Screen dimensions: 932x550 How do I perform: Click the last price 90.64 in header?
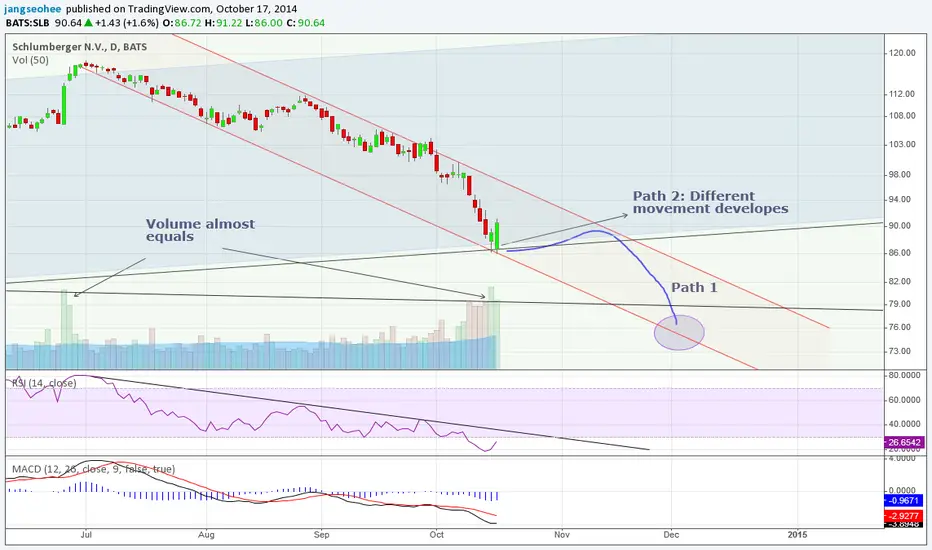tap(68, 23)
